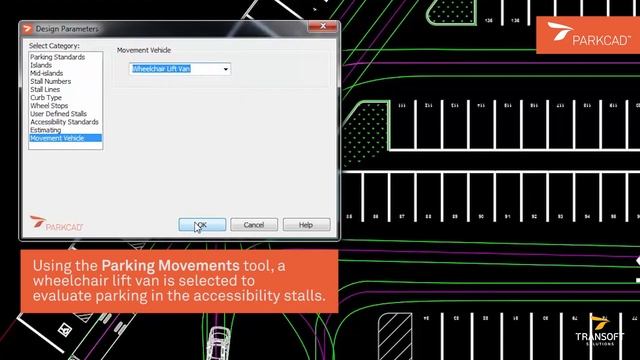Image resolution: width=640 pixels, height=360 pixels.
Task: Click the ParkCAD logo banner at top right
Action: click(x=588, y=35)
